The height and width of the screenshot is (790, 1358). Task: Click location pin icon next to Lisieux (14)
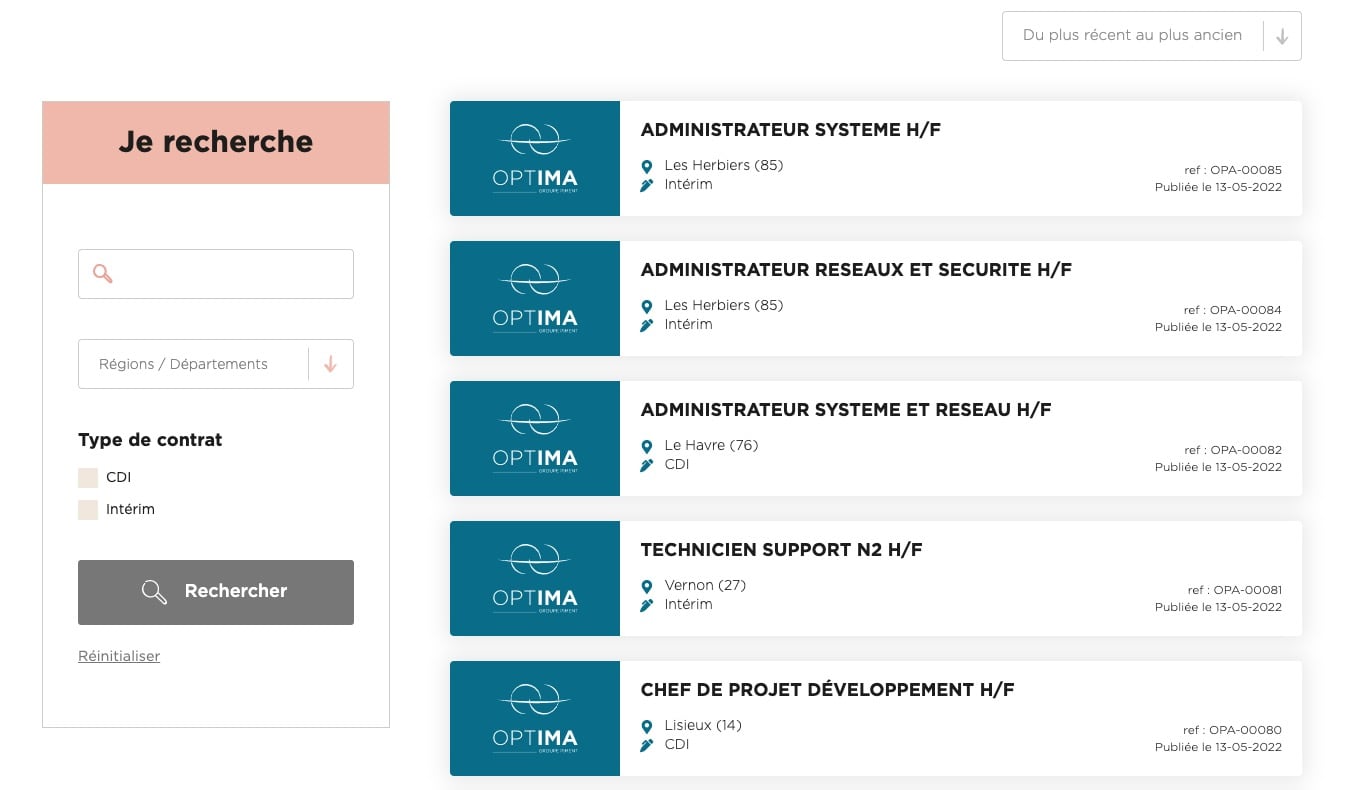click(x=647, y=726)
